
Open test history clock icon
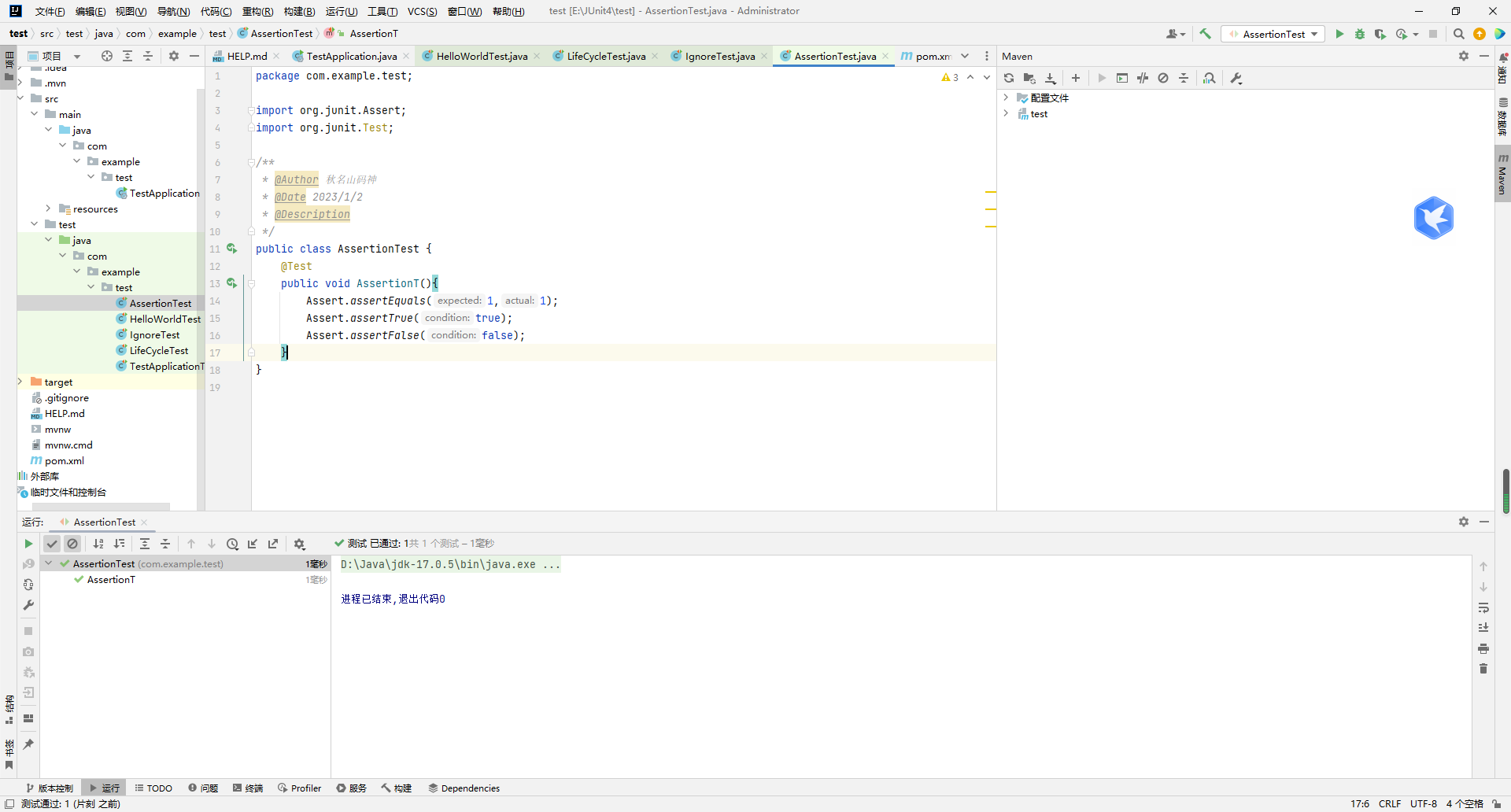coord(232,544)
